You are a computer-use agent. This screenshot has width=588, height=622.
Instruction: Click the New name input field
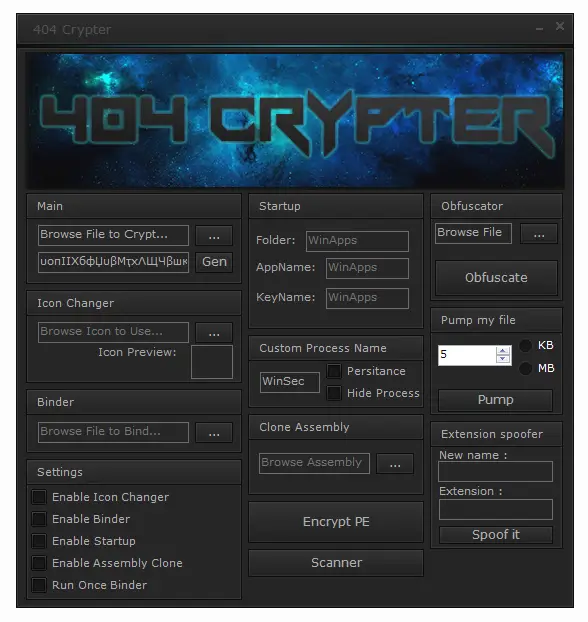pyautogui.click(x=496, y=471)
